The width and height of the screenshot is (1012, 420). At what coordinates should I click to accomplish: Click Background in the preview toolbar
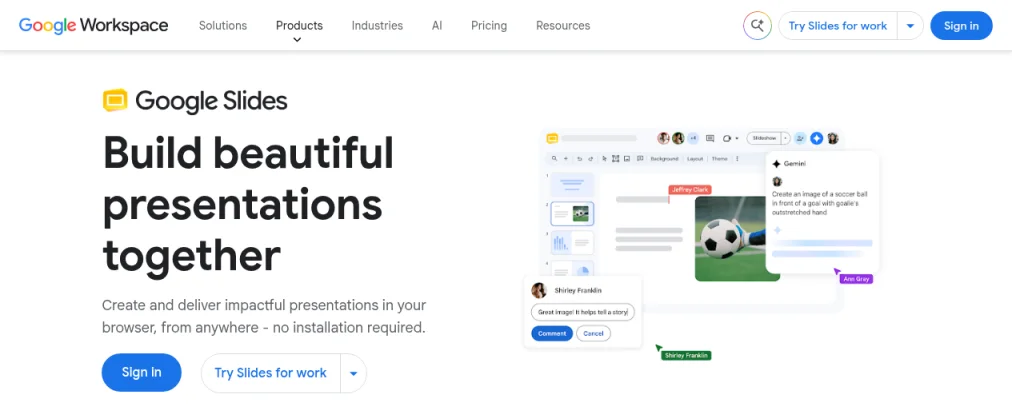[x=664, y=159]
